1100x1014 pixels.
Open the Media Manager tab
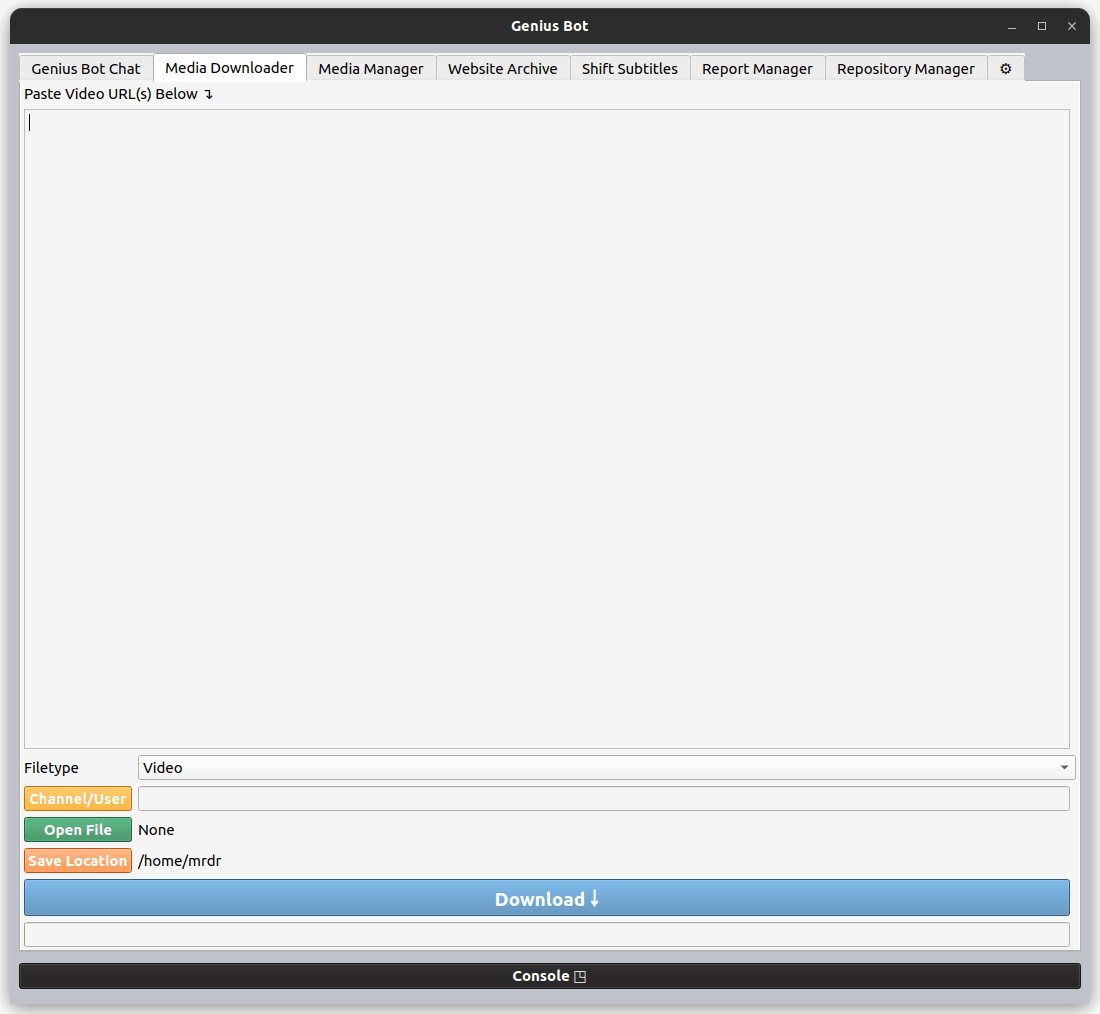click(371, 68)
